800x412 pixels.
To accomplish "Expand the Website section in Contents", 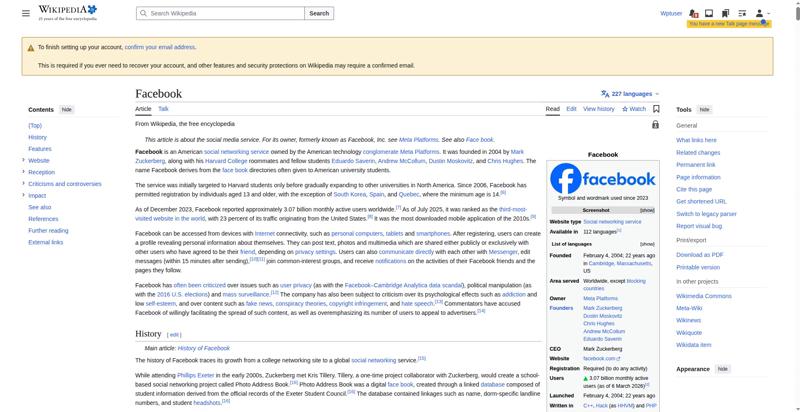I will [23, 160].
